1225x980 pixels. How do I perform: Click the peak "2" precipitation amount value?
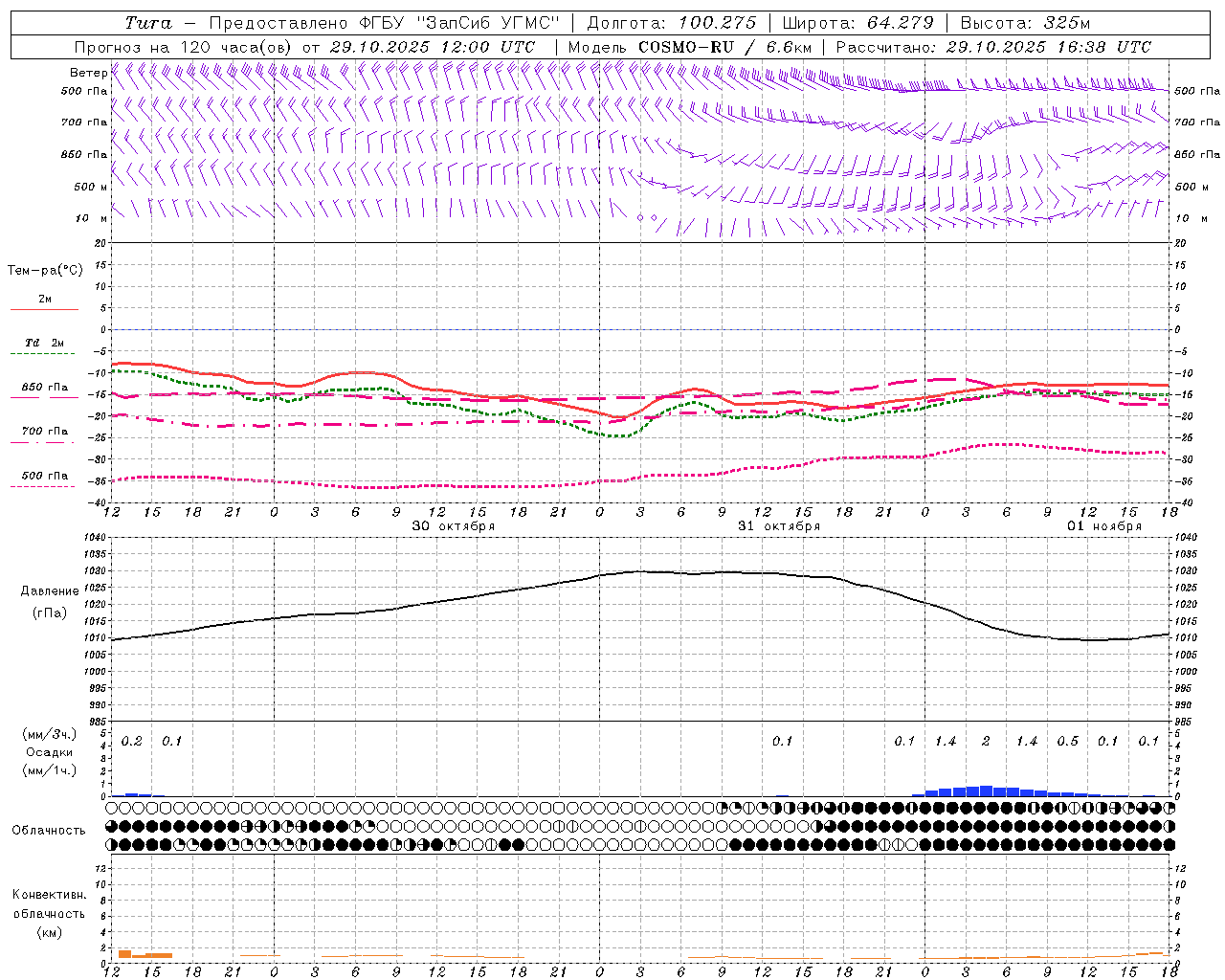click(x=986, y=742)
